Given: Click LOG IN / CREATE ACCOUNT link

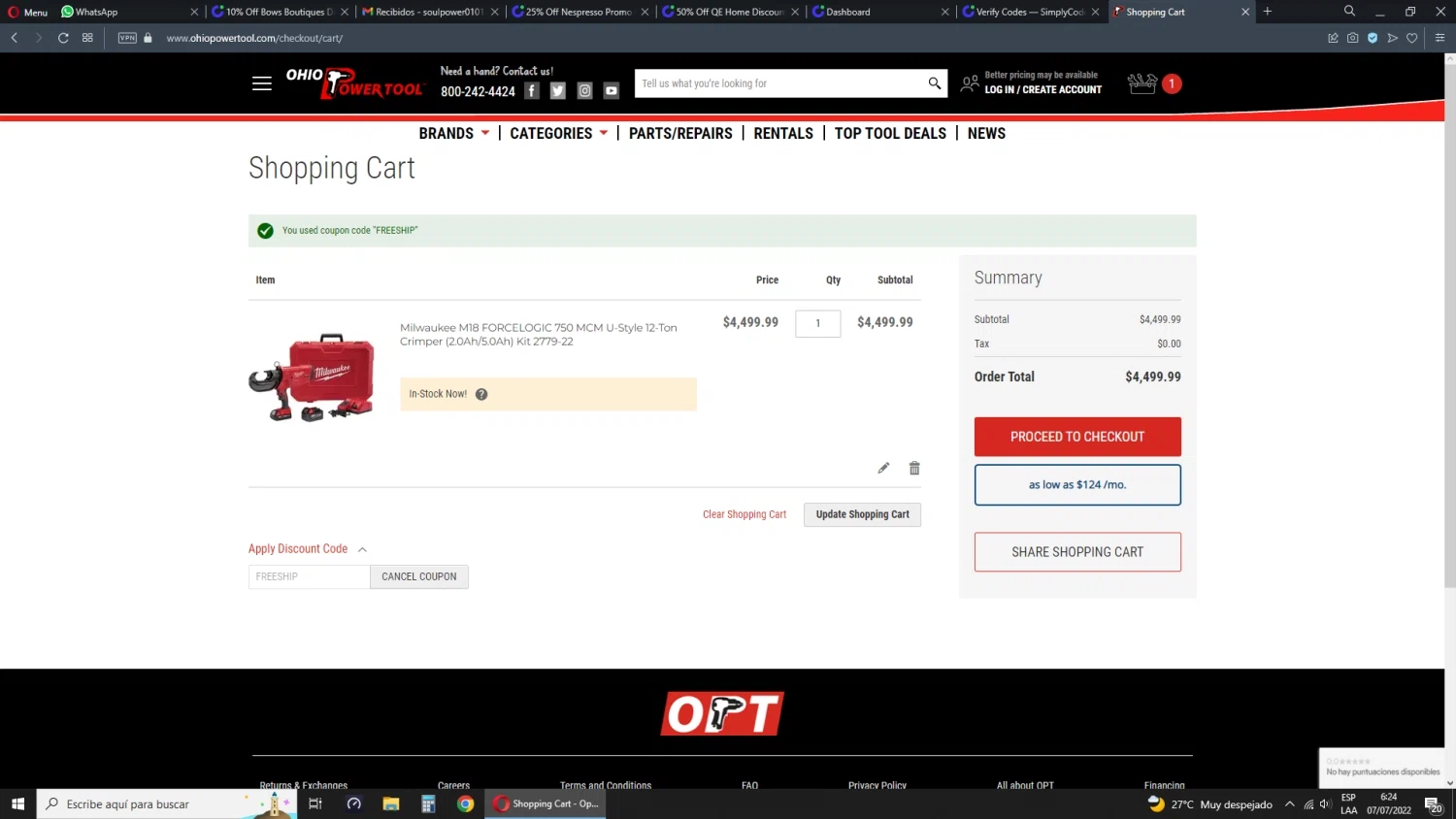Looking at the screenshot, I should [x=1043, y=89].
